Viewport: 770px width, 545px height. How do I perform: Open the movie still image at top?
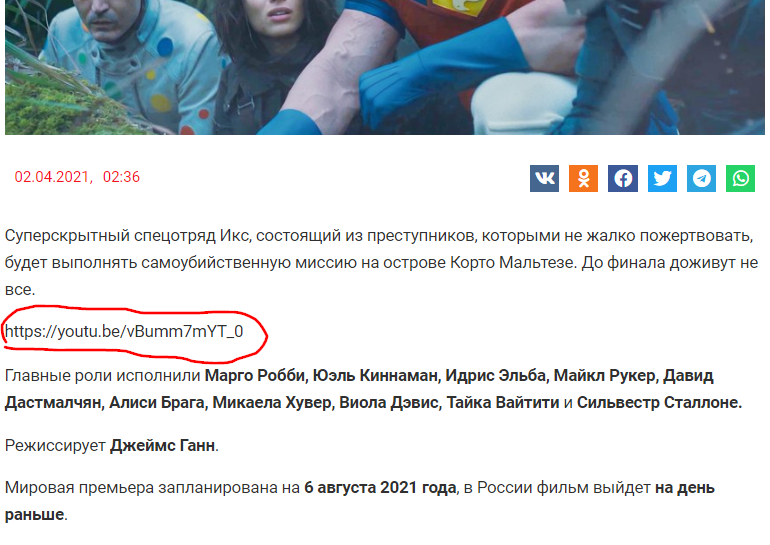pos(385,67)
